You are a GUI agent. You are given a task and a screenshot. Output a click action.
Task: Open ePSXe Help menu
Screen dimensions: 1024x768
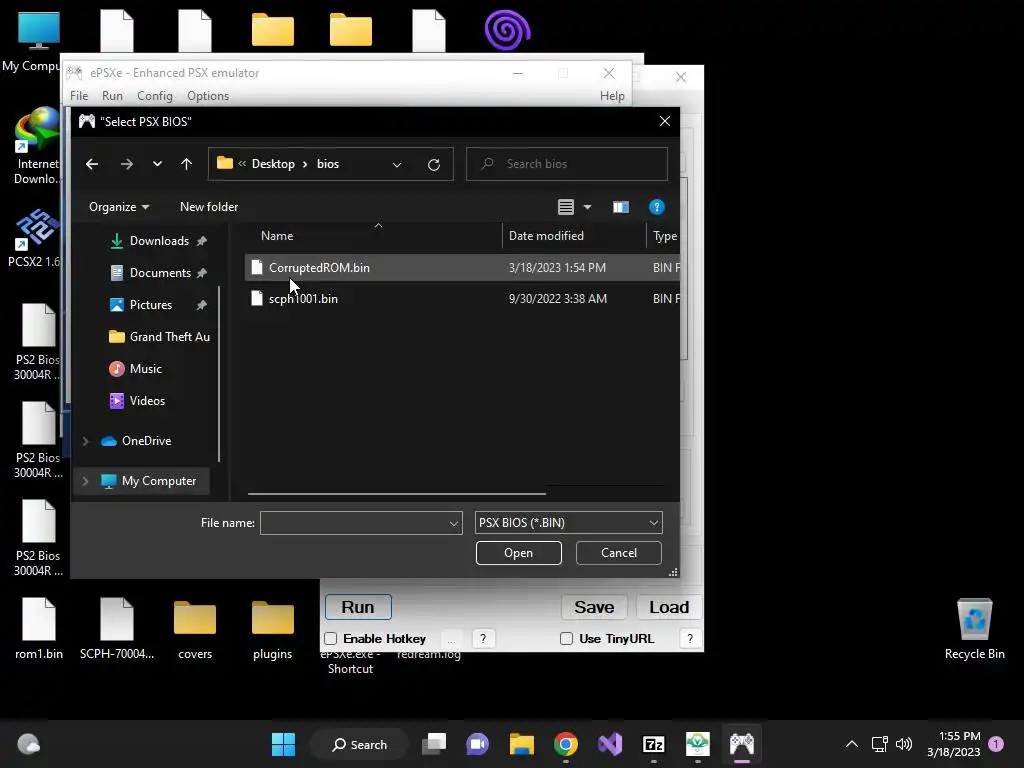[612, 96]
